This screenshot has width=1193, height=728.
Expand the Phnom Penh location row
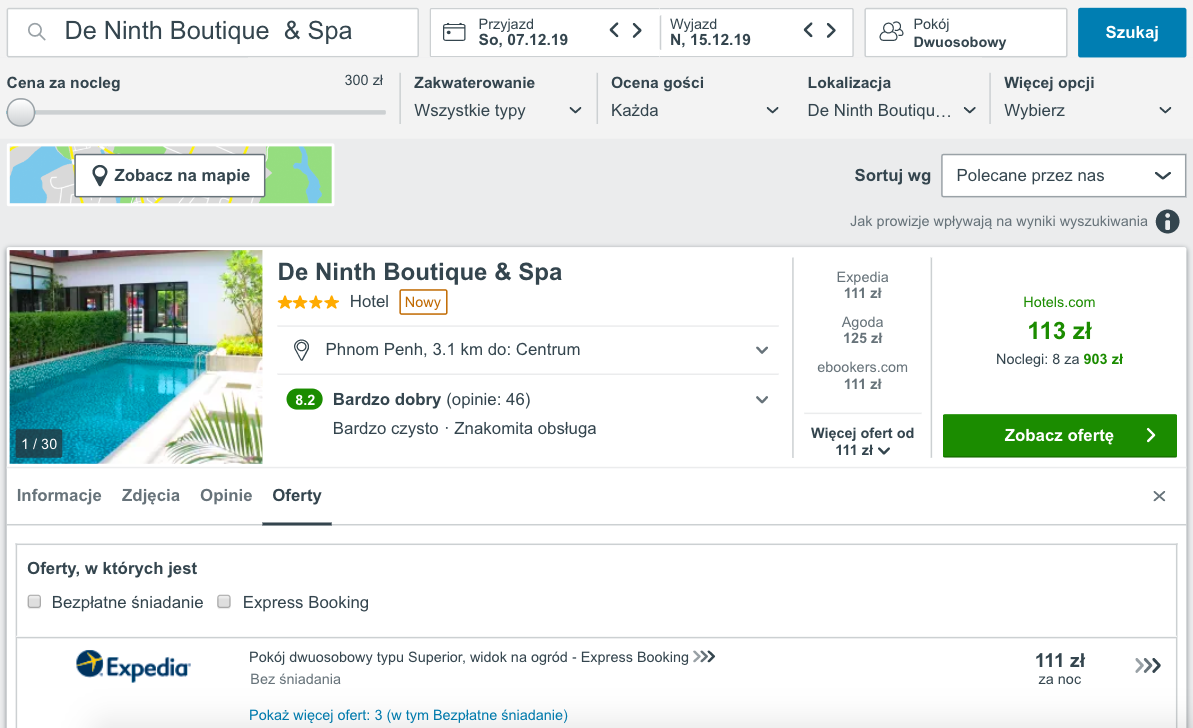tap(528, 350)
